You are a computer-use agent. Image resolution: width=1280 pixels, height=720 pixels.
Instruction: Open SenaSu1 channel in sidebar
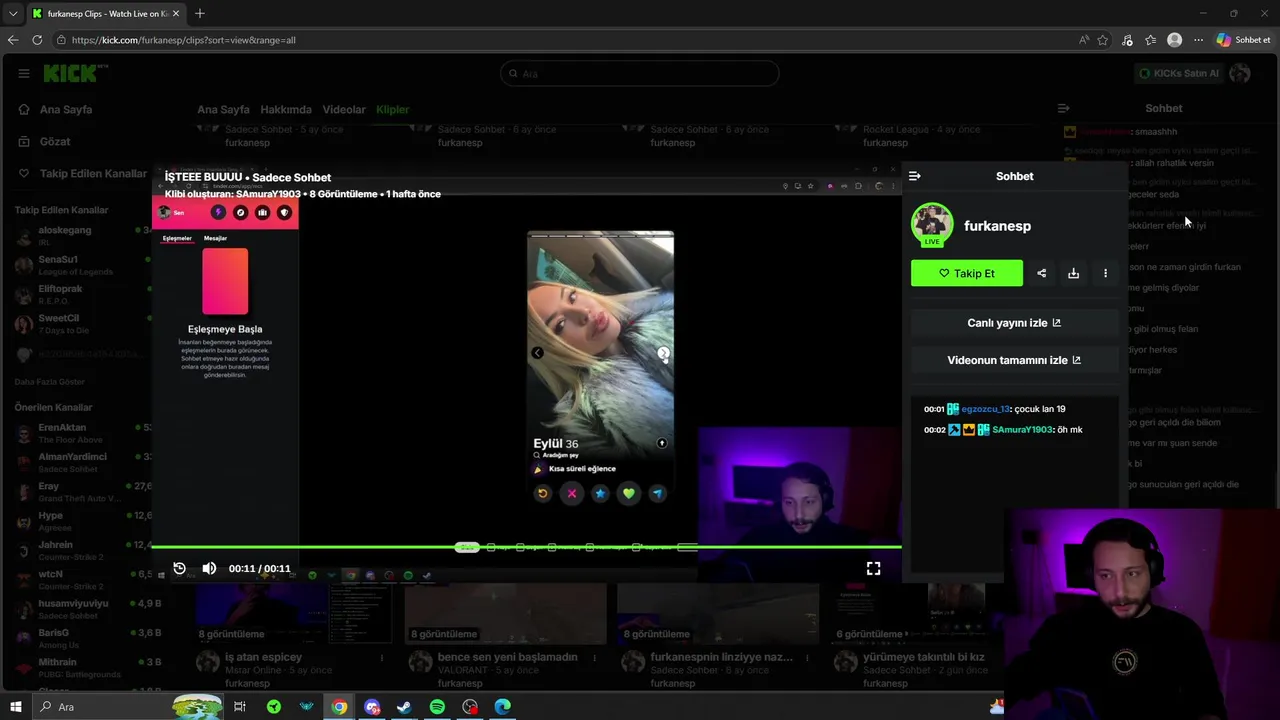pyautogui.click(x=80, y=265)
